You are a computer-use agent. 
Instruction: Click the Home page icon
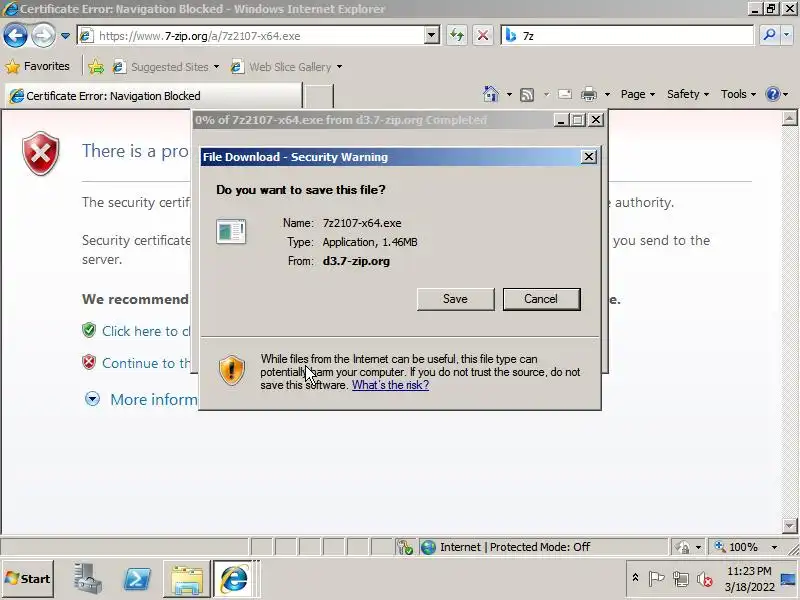[x=491, y=94]
